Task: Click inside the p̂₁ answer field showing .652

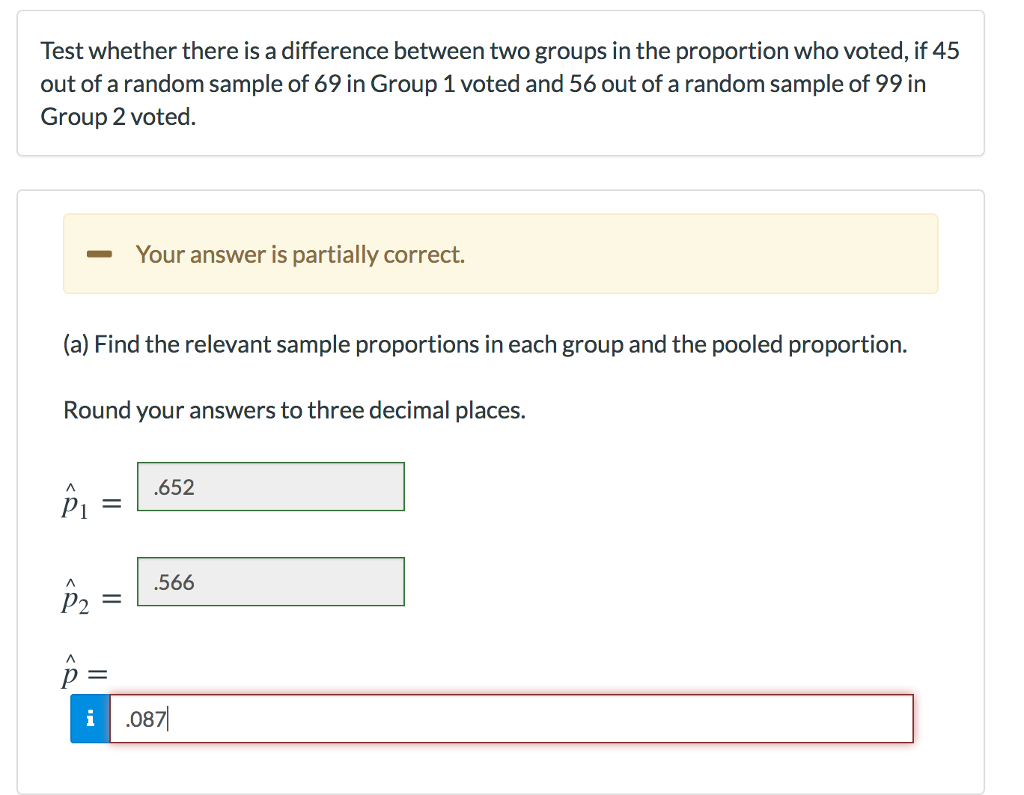Action: point(270,487)
